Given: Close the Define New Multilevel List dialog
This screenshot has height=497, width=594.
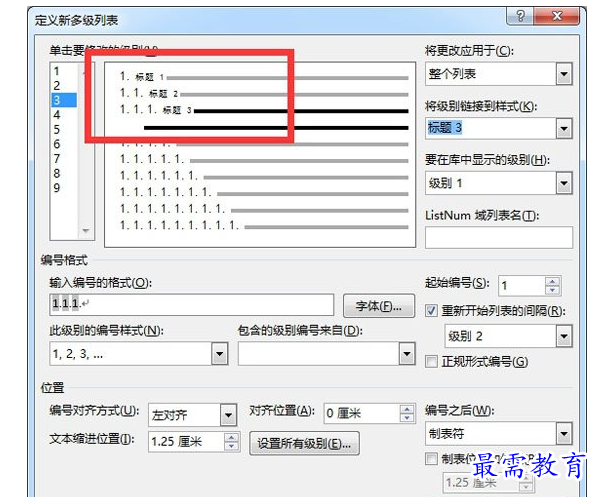Looking at the screenshot, I should click(x=556, y=16).
